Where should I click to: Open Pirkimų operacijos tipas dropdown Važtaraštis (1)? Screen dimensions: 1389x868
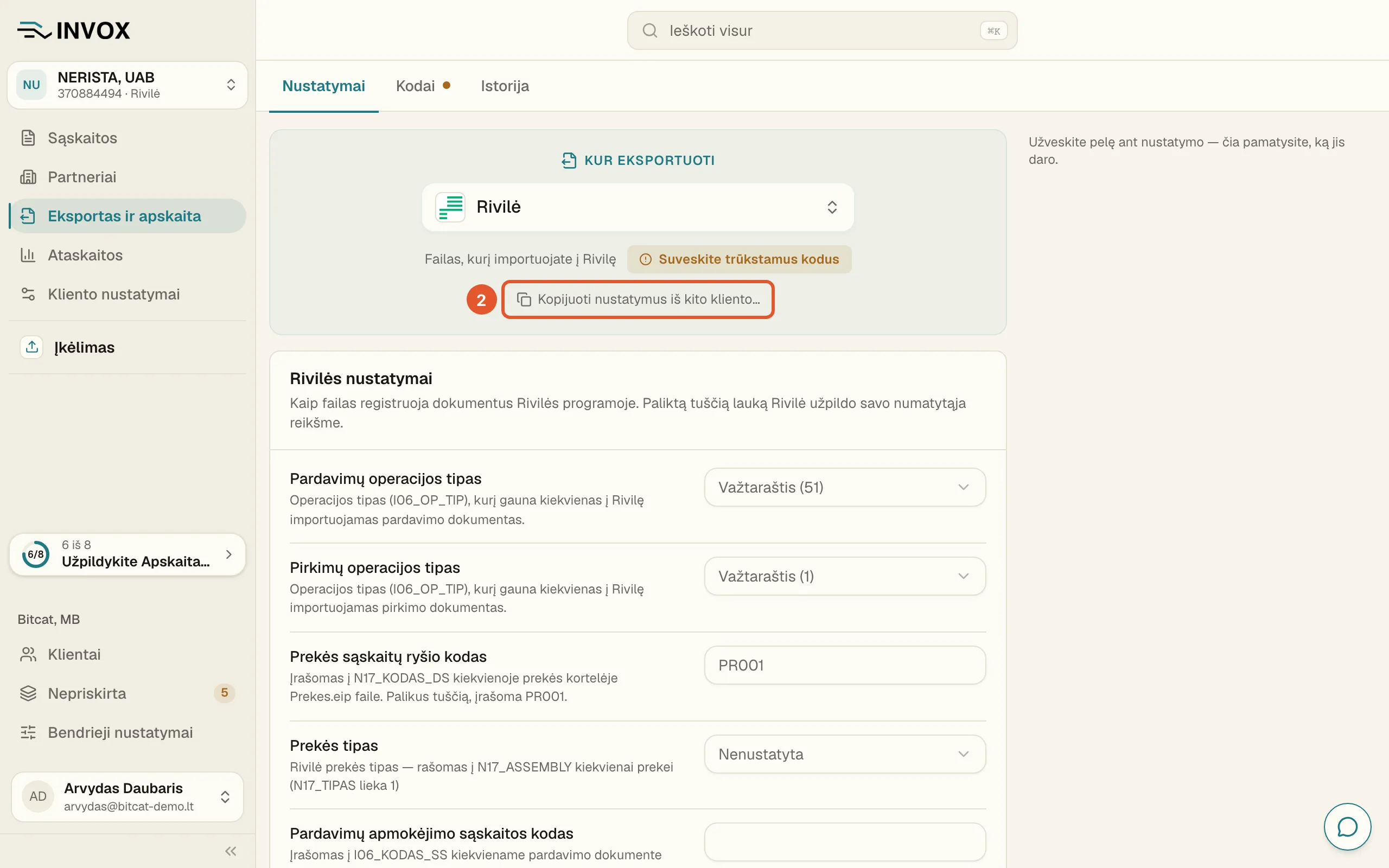click(x=845, y=576)
